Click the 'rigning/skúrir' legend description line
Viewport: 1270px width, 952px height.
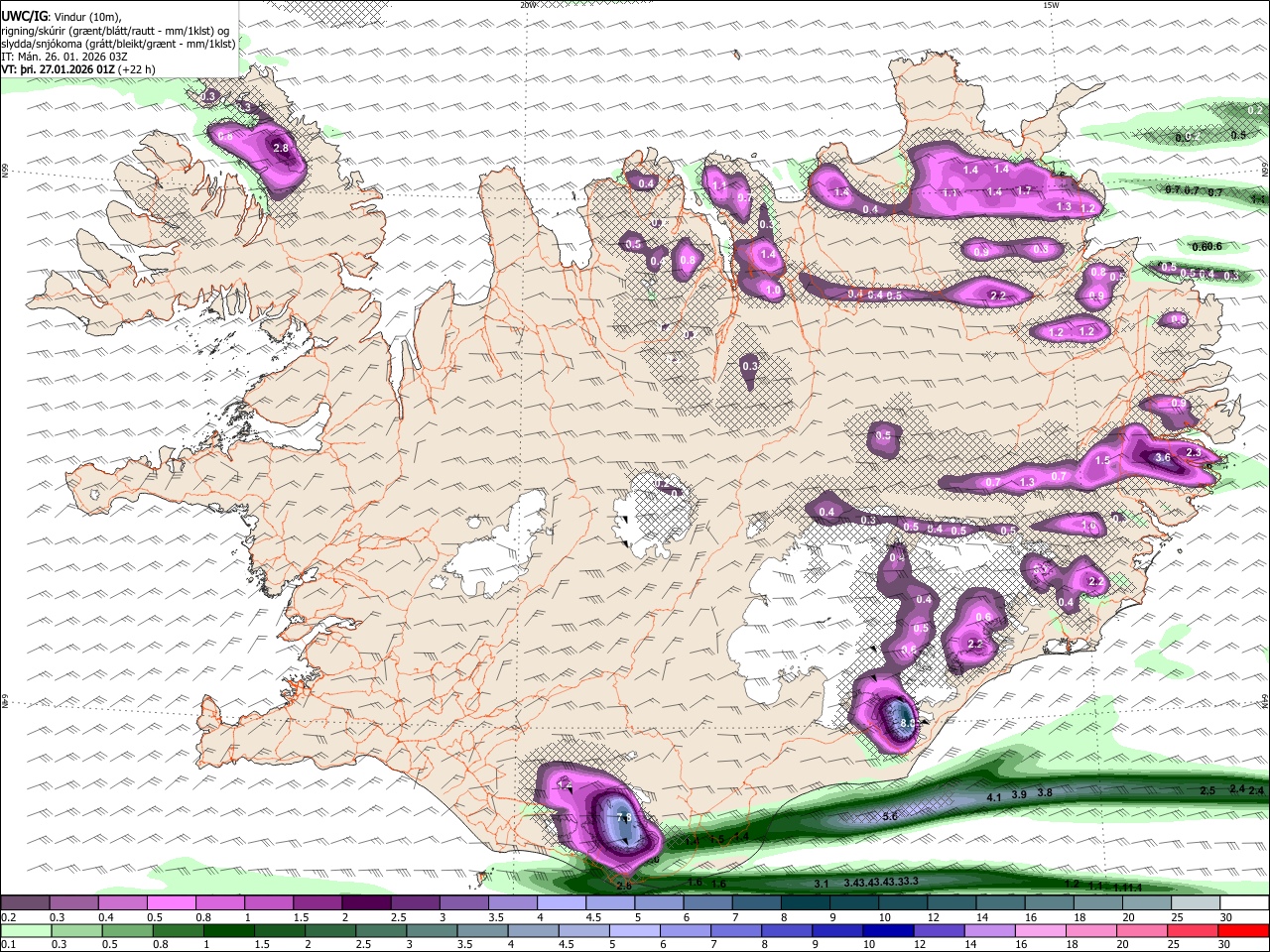(115, 31)
